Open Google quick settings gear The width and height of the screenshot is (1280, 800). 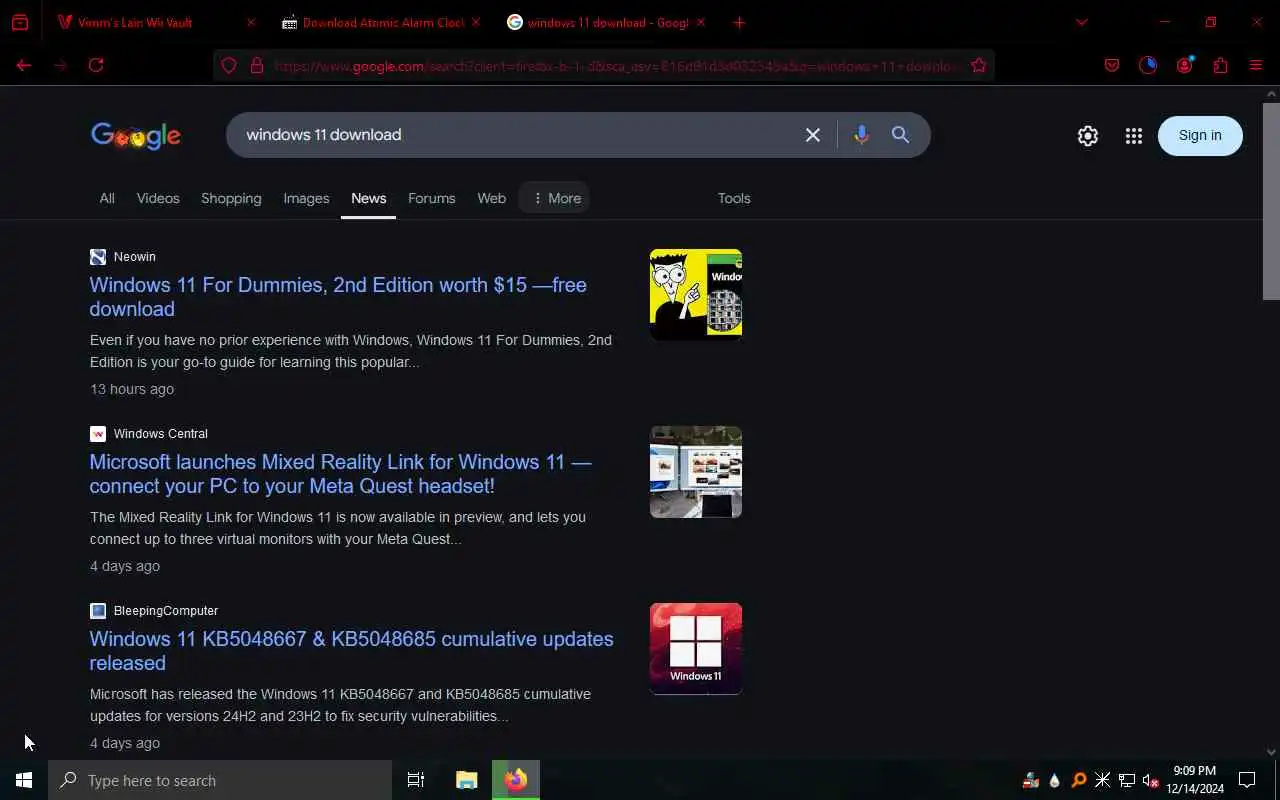tap(1088, 136)
